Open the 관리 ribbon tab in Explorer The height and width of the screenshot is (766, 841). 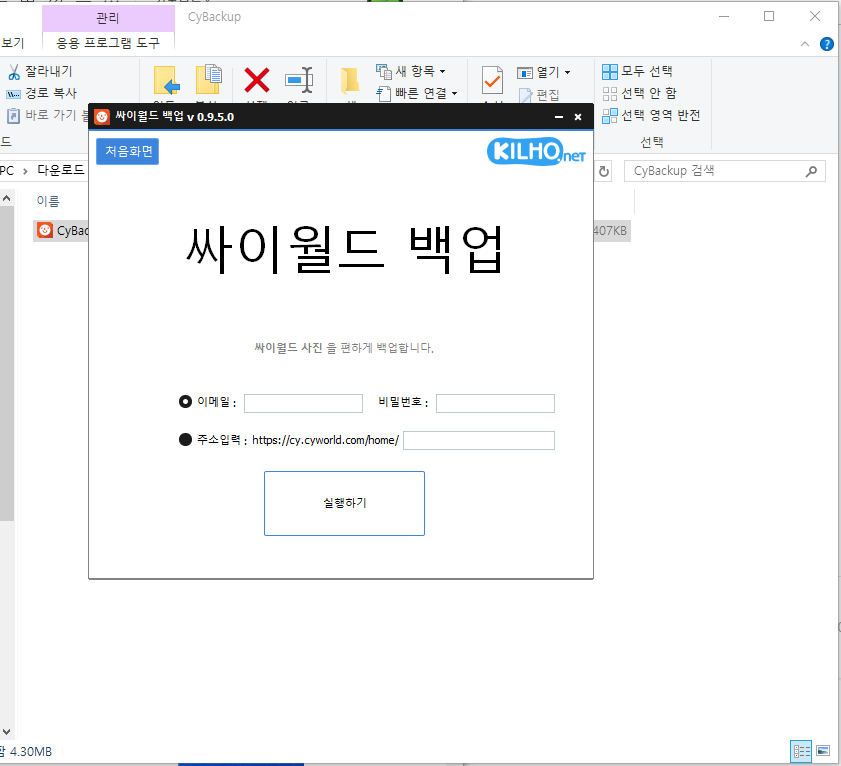click(108, 18)
